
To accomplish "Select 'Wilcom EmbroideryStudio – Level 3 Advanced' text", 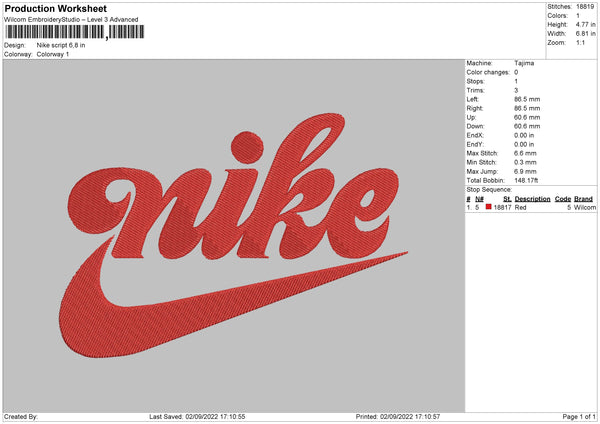I will pos(71,20).
